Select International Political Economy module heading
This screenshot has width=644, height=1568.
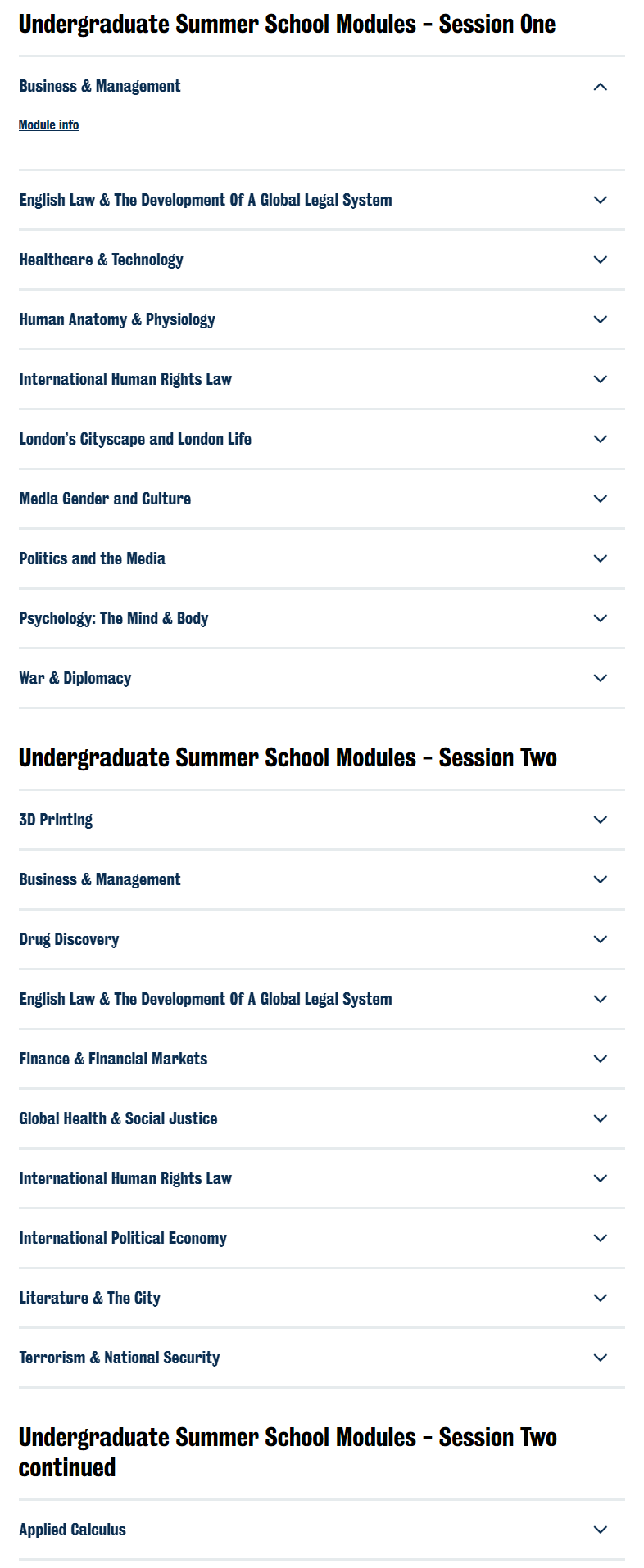click(x=123, y=1238)
